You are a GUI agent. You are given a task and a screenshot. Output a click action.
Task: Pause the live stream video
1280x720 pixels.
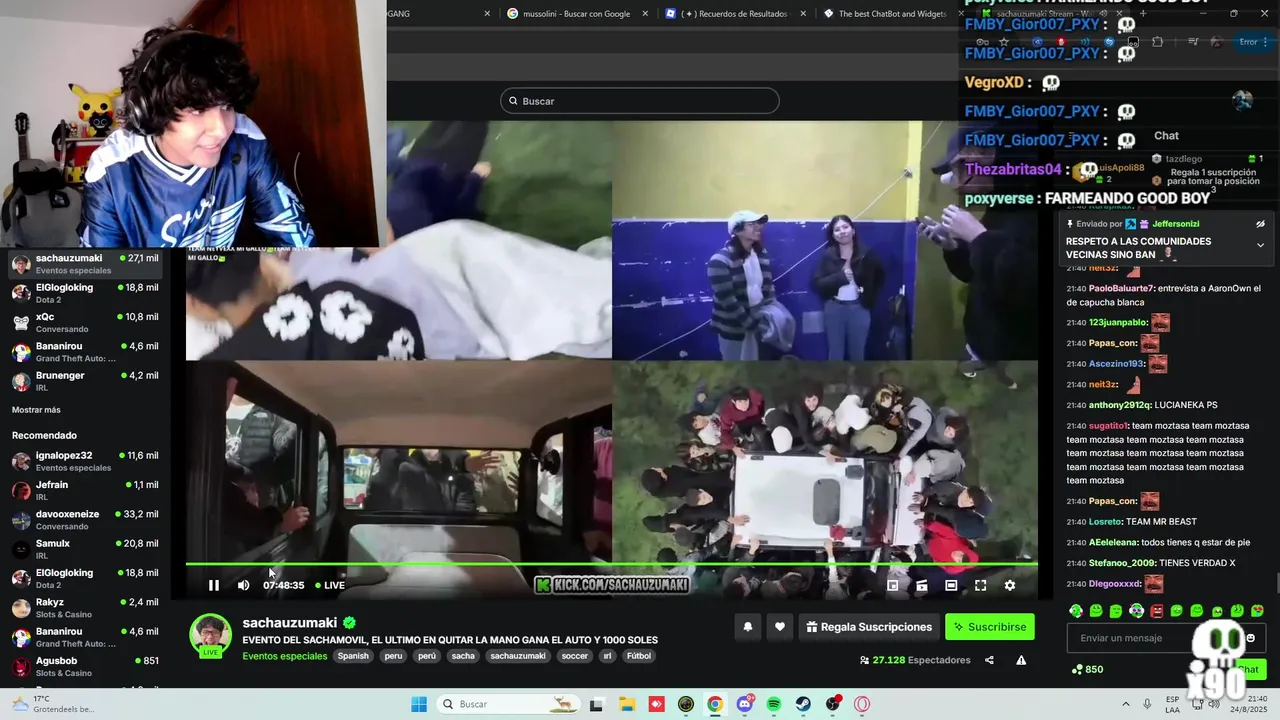tap(214, 585)
